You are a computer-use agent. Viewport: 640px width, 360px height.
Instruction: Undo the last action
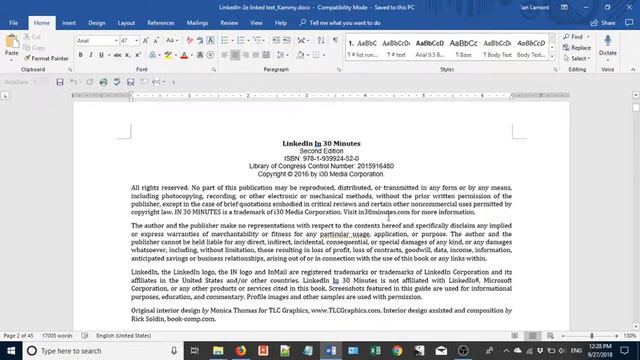pyautogui.click(x=73, y=82)
